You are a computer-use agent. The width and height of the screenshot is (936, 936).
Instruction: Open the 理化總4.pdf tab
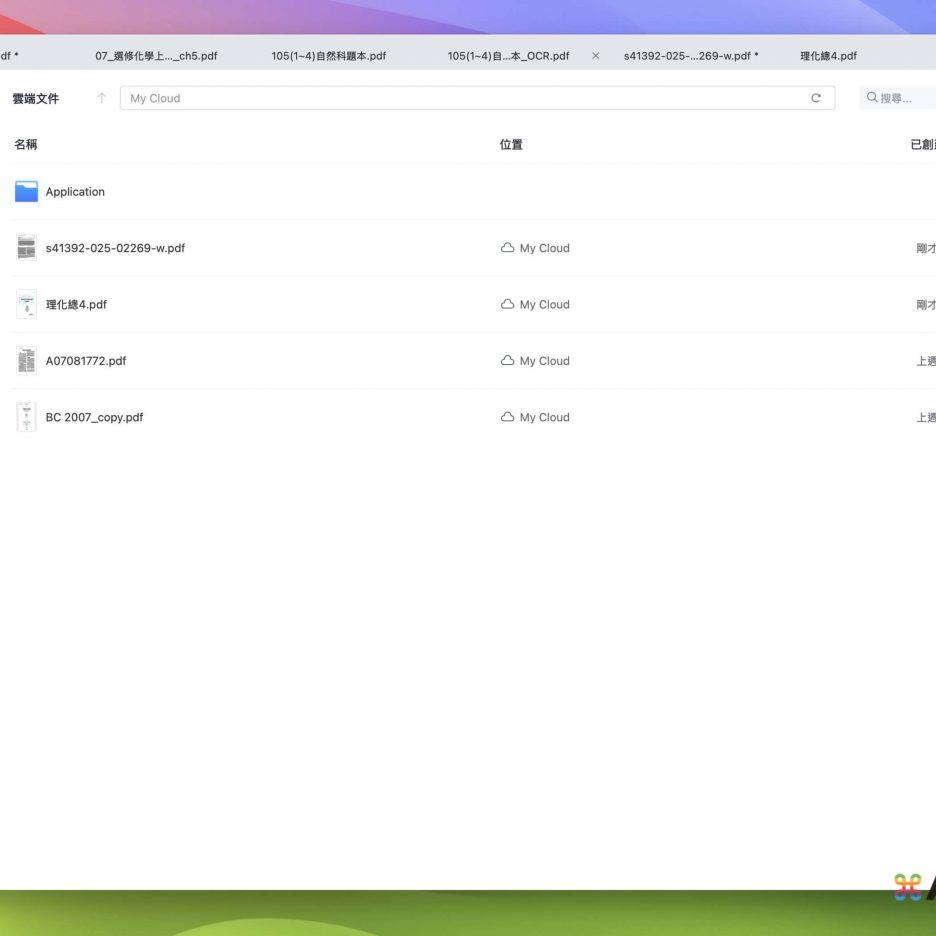point(828,56)
